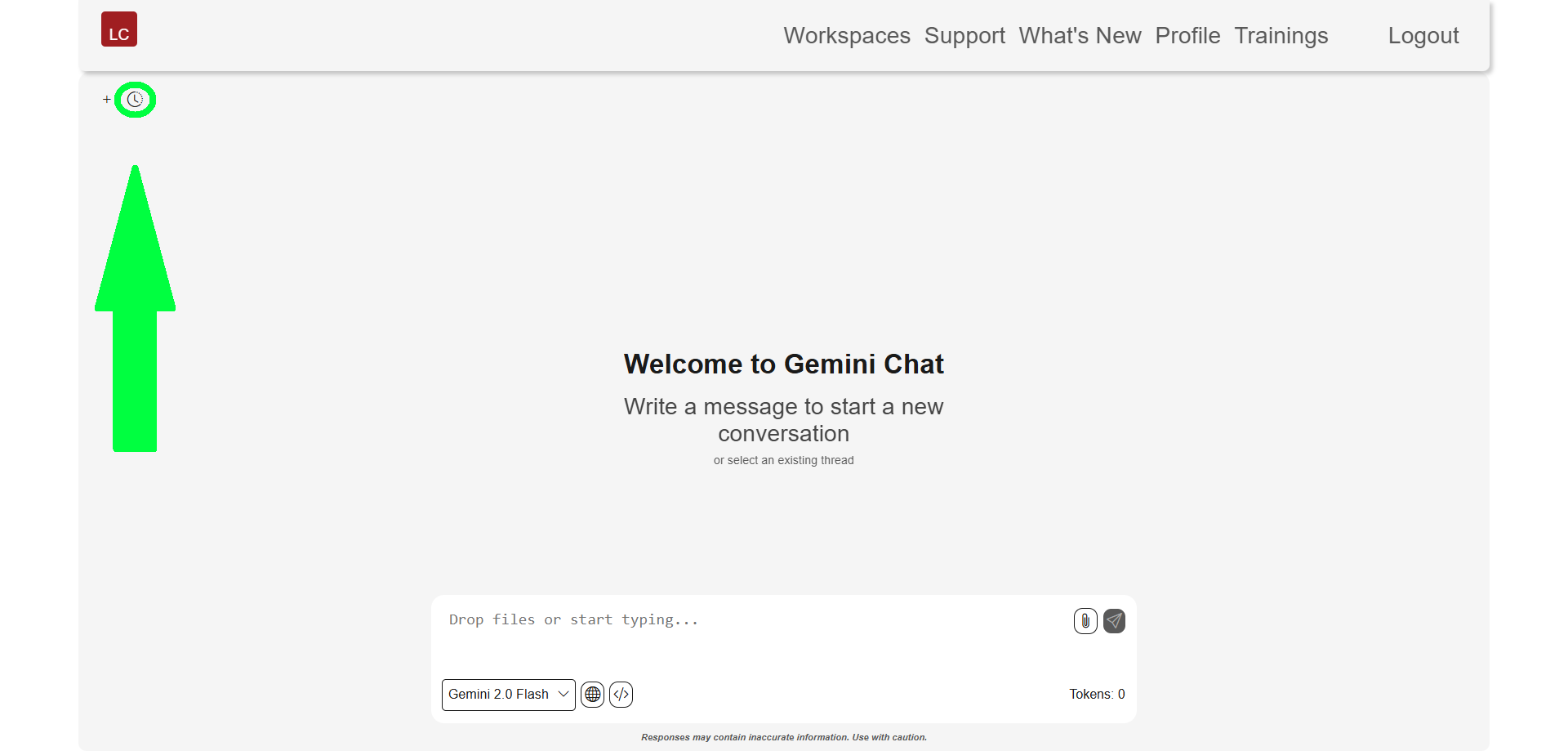The width and height of the screenshot is (1568, 751).
Task: Open the Trainings page
Action: pyautogui.click(x=1281, y=36)
